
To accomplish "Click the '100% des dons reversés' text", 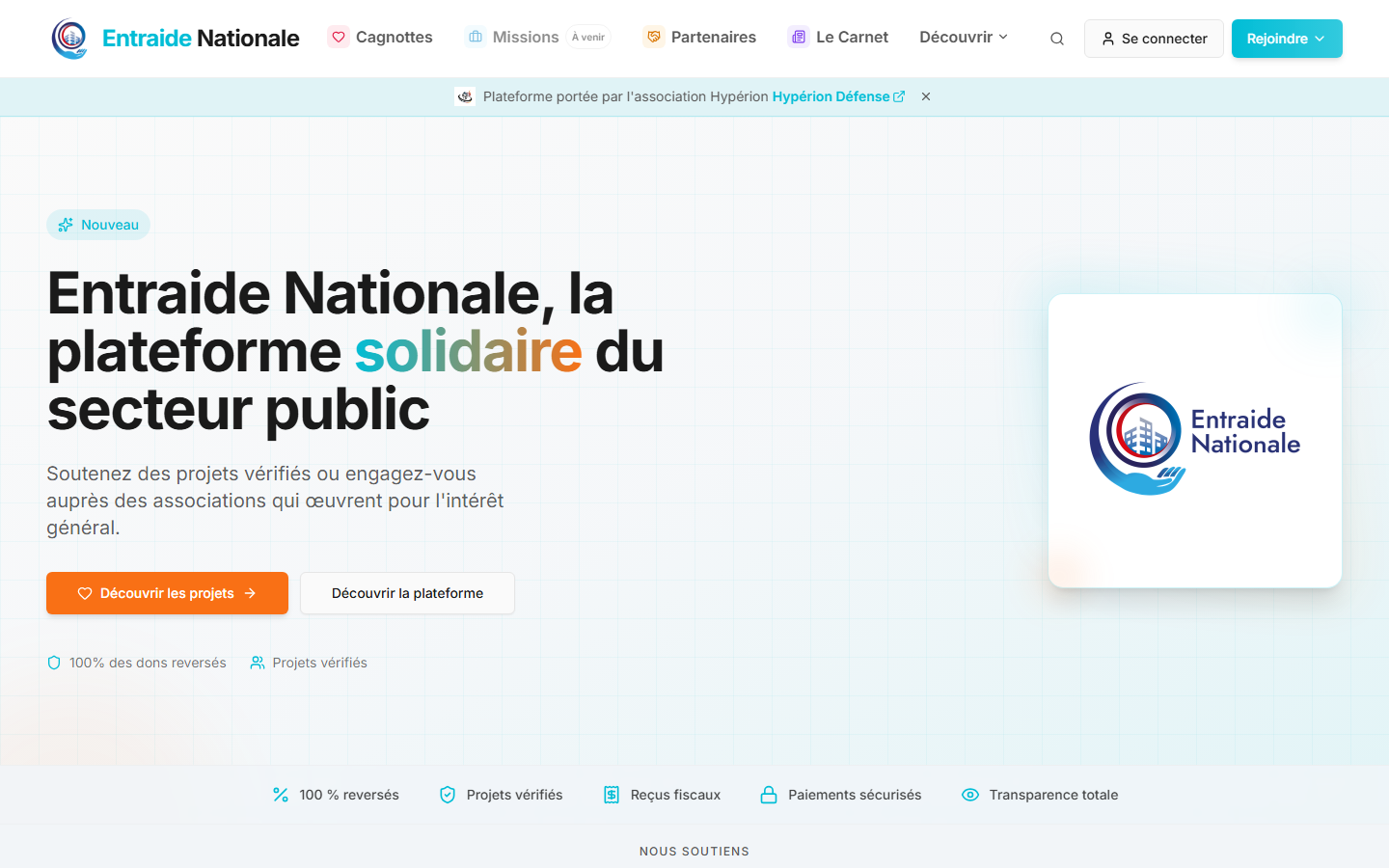I will click(148, 663).
